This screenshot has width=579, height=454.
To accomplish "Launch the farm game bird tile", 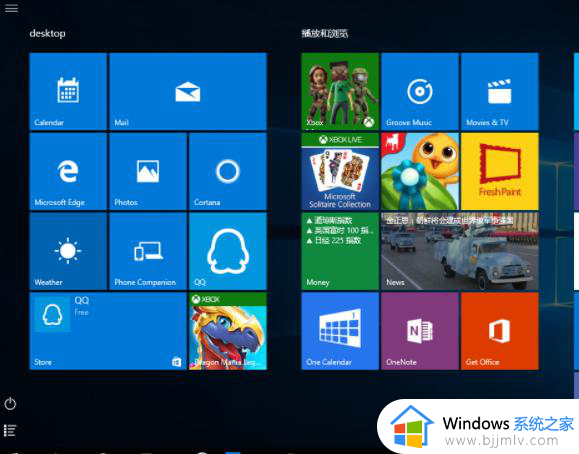I will tap(420, 171).
